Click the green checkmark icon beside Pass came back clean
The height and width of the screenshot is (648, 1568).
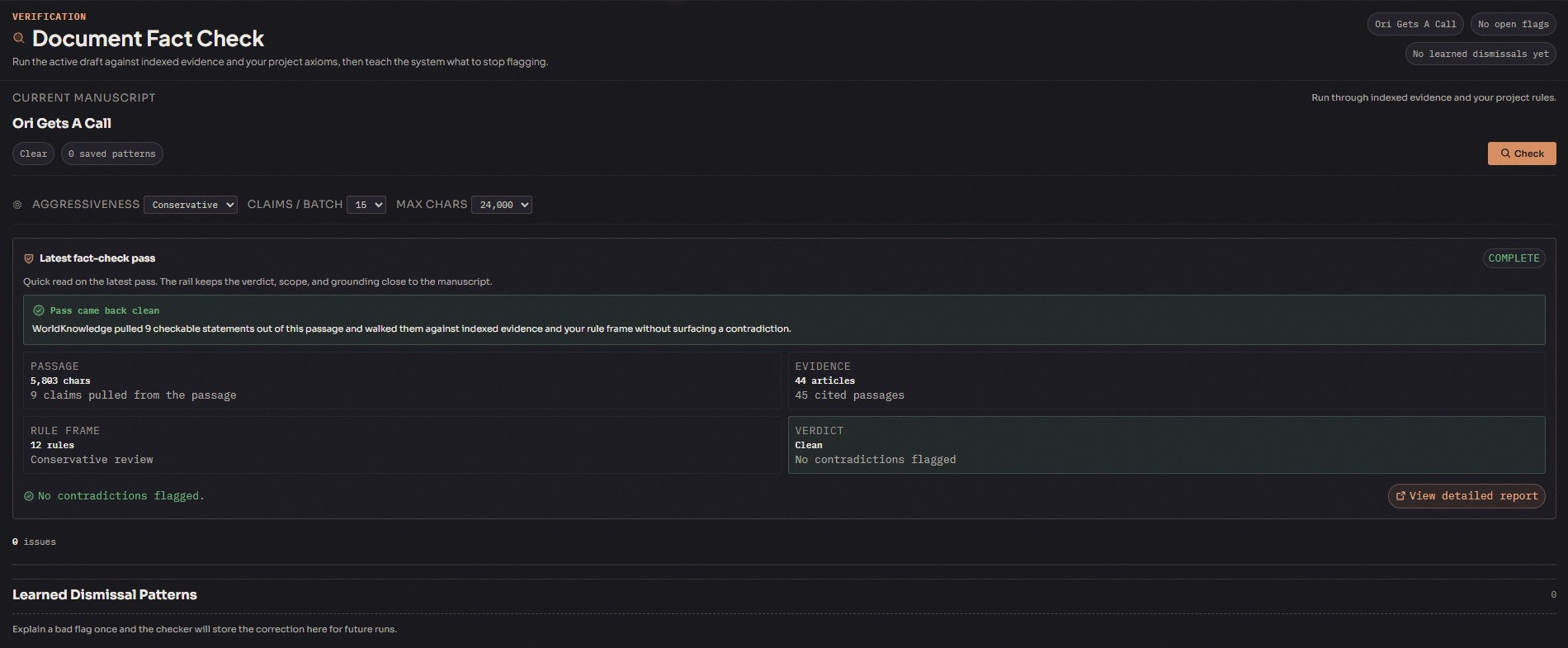click(x=39, y=310)
